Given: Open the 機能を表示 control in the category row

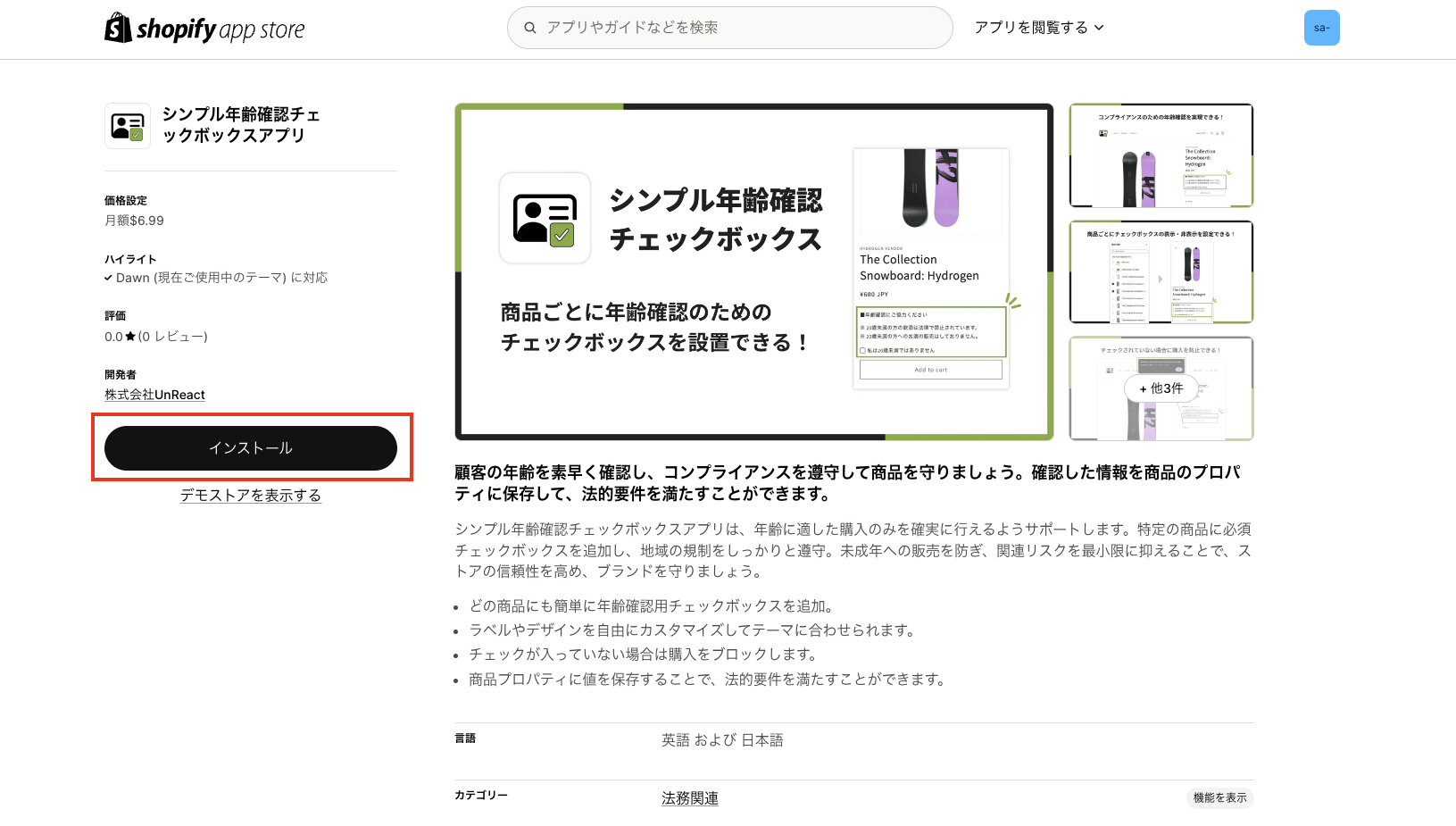Looking at the screenshot, I should pyautogui.click(x=1219, y=797).
